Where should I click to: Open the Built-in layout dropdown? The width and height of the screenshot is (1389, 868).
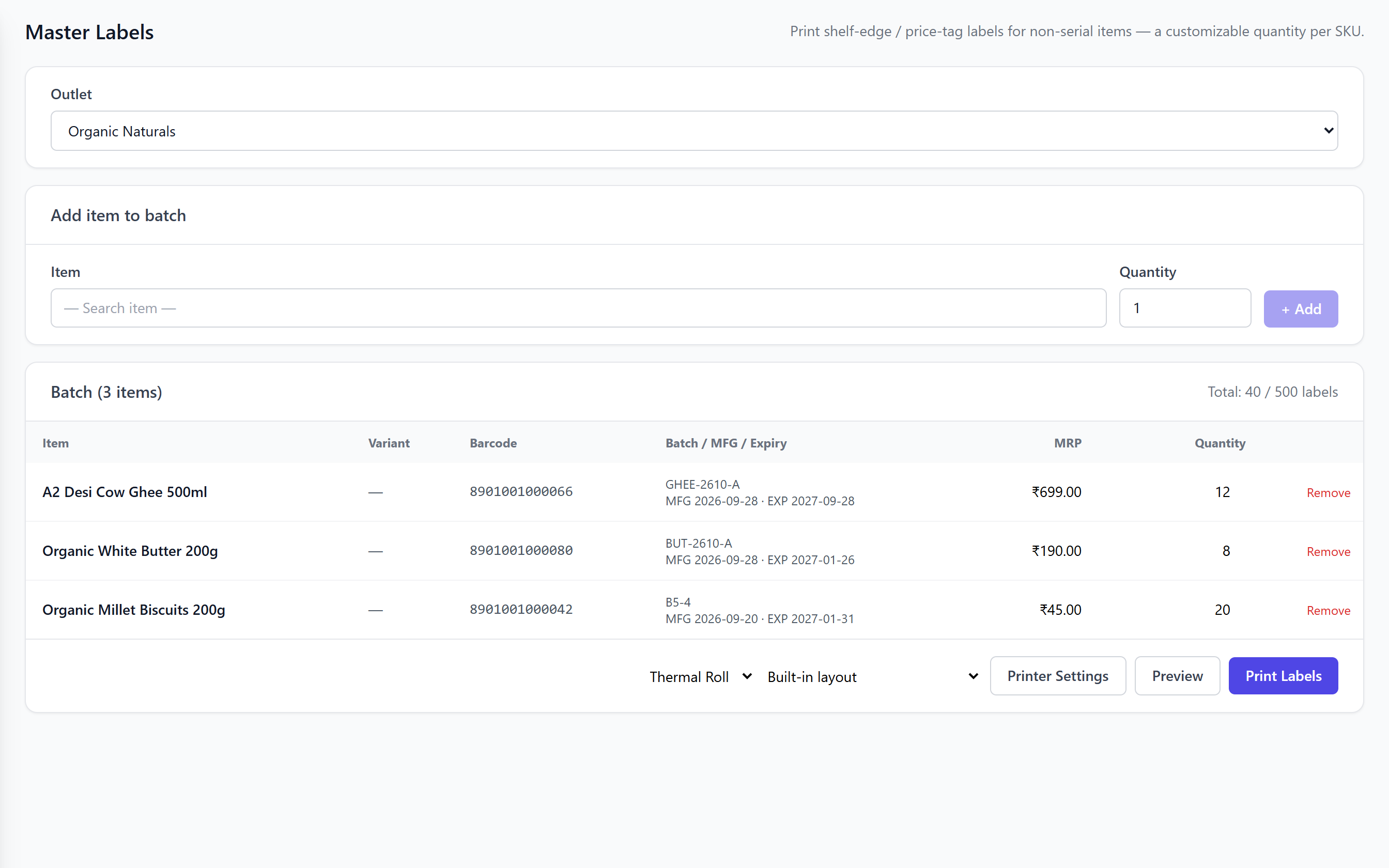pos(872,676)
